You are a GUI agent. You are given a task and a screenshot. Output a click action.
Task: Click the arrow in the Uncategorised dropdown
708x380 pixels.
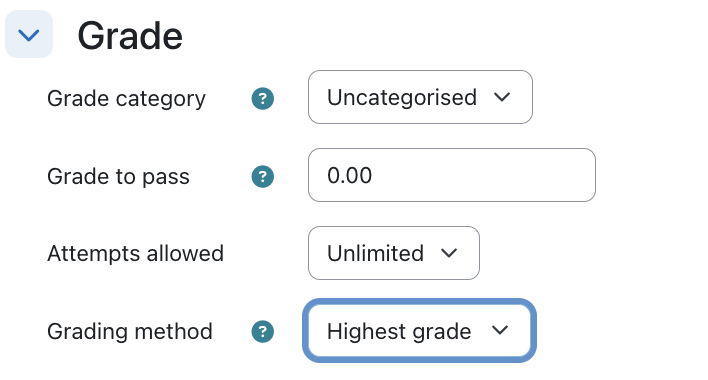click(x=502, y=97)
